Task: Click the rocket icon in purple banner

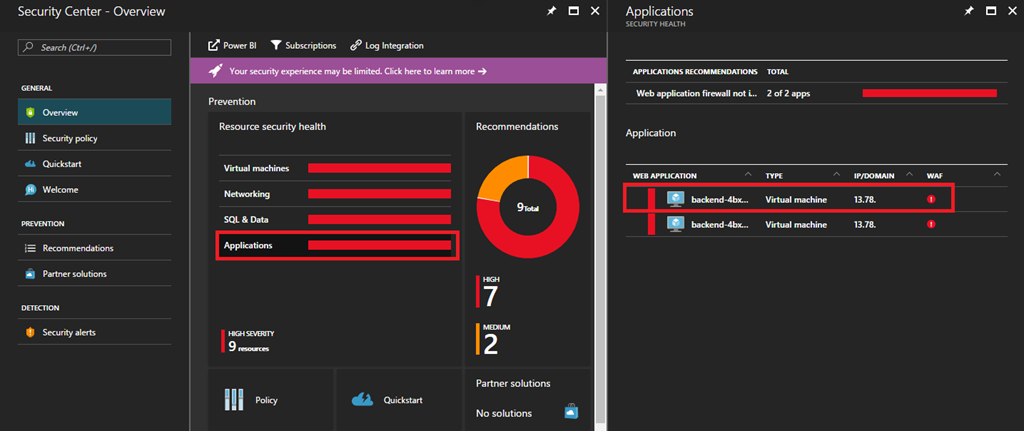Action: 215,71
